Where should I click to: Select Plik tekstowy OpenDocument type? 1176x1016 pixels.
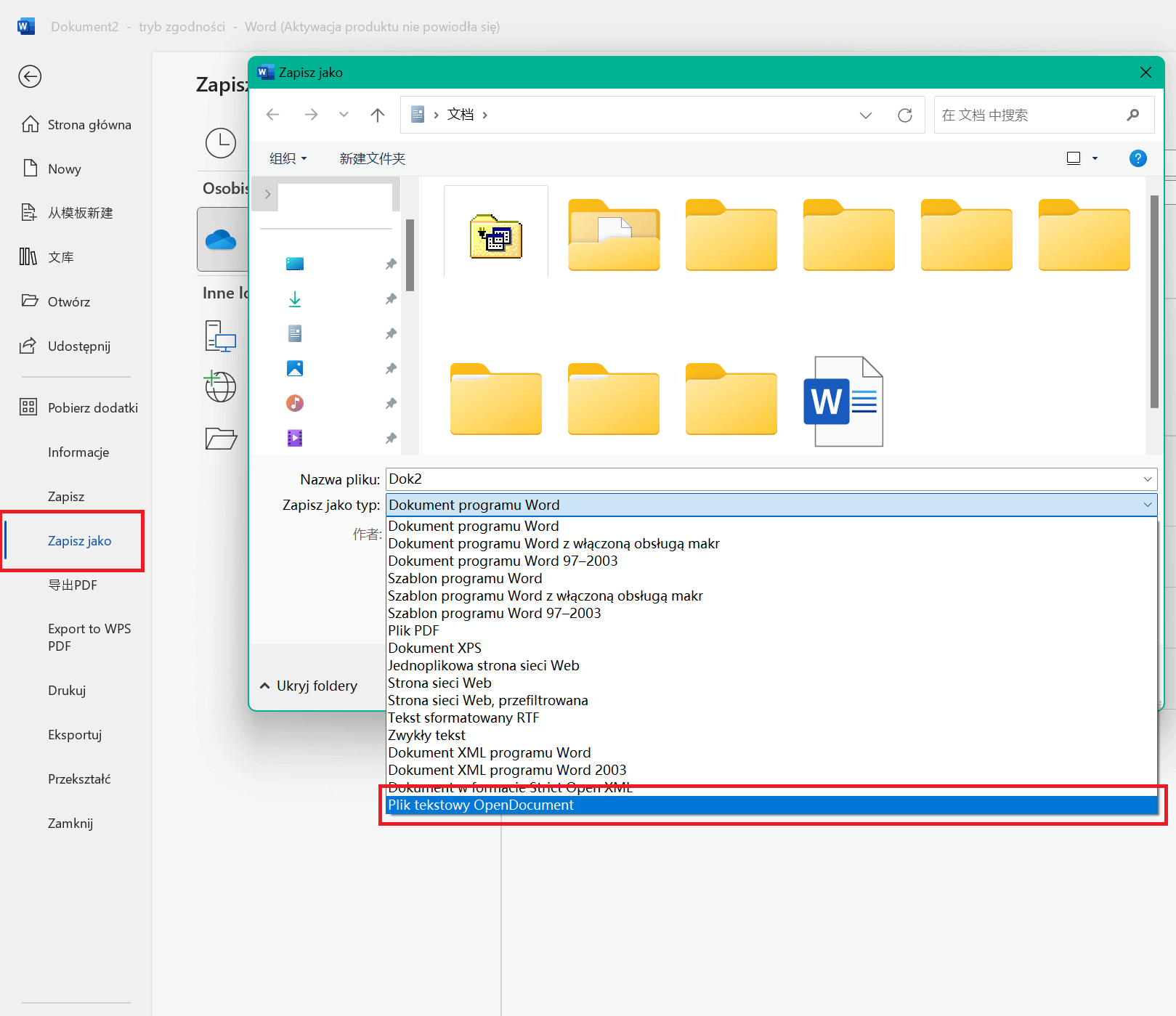tap(771, 805)
